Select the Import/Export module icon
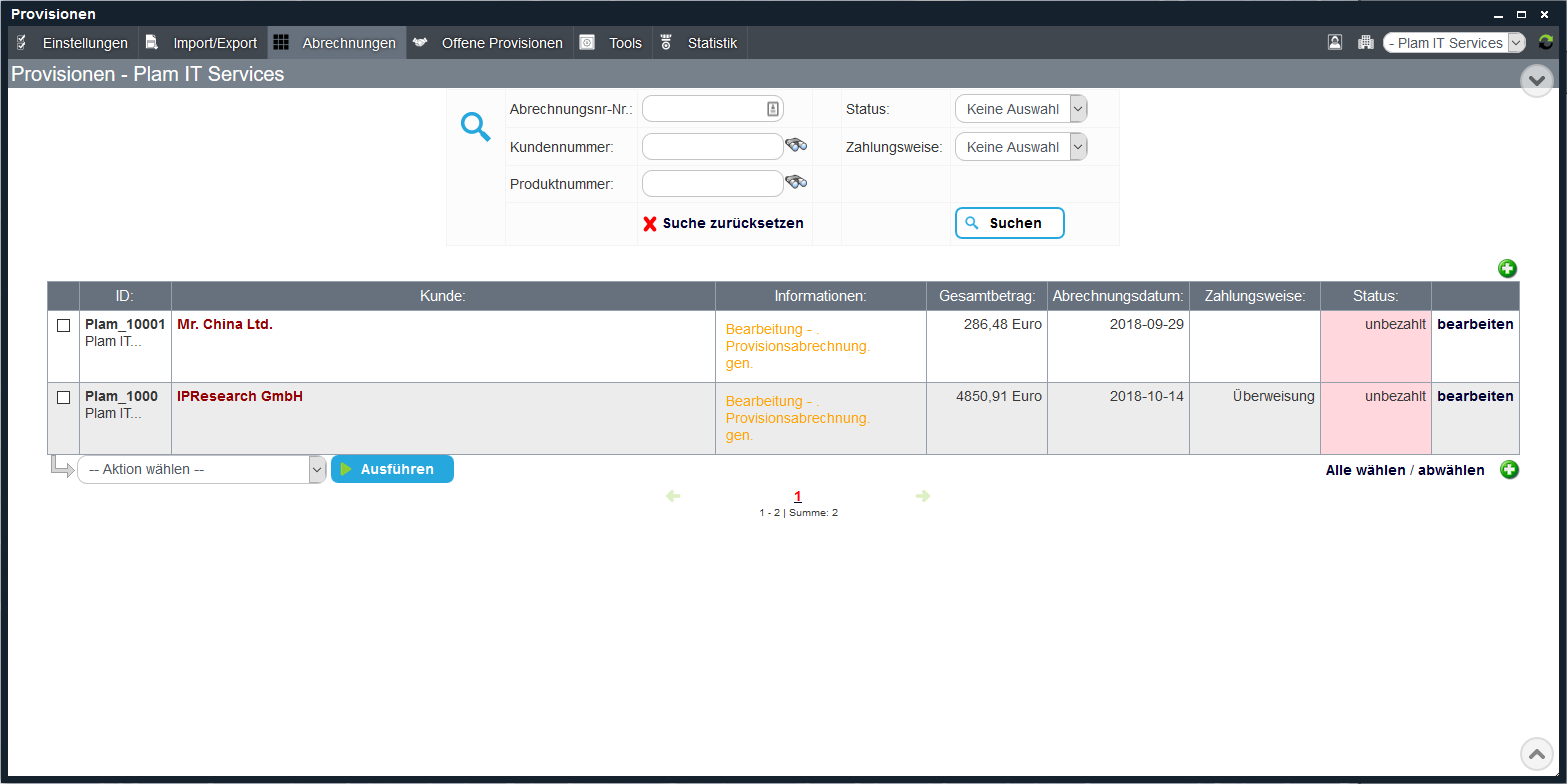This screenshot has height=784, width=1567. pos(150,42)
